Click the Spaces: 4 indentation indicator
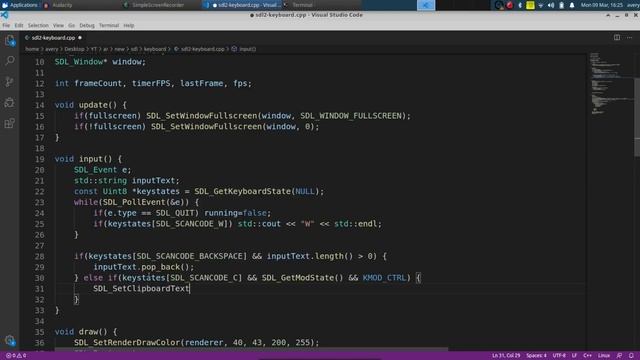Image resolution: width=640 pixels, height=360 pixels. coord(536,356)
